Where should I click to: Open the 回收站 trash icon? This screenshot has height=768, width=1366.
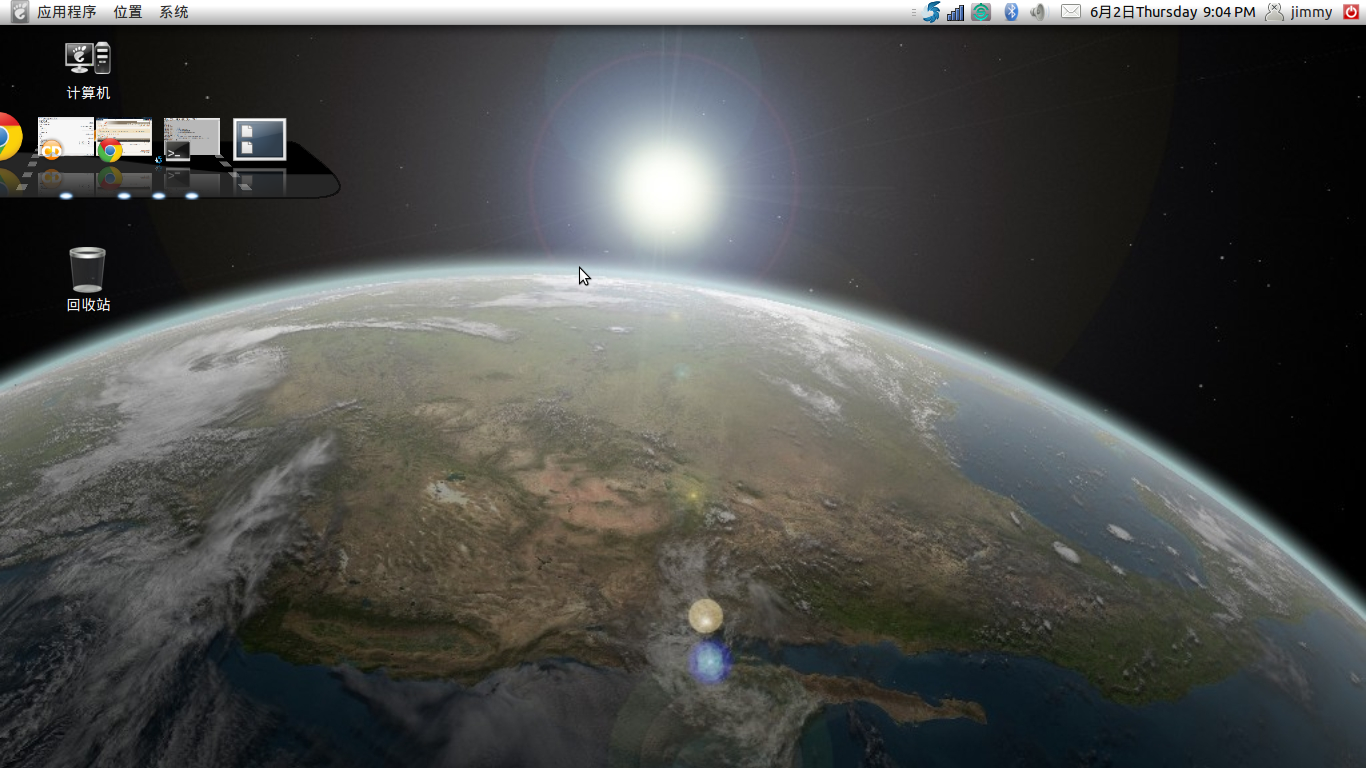[x=88, y=280]
